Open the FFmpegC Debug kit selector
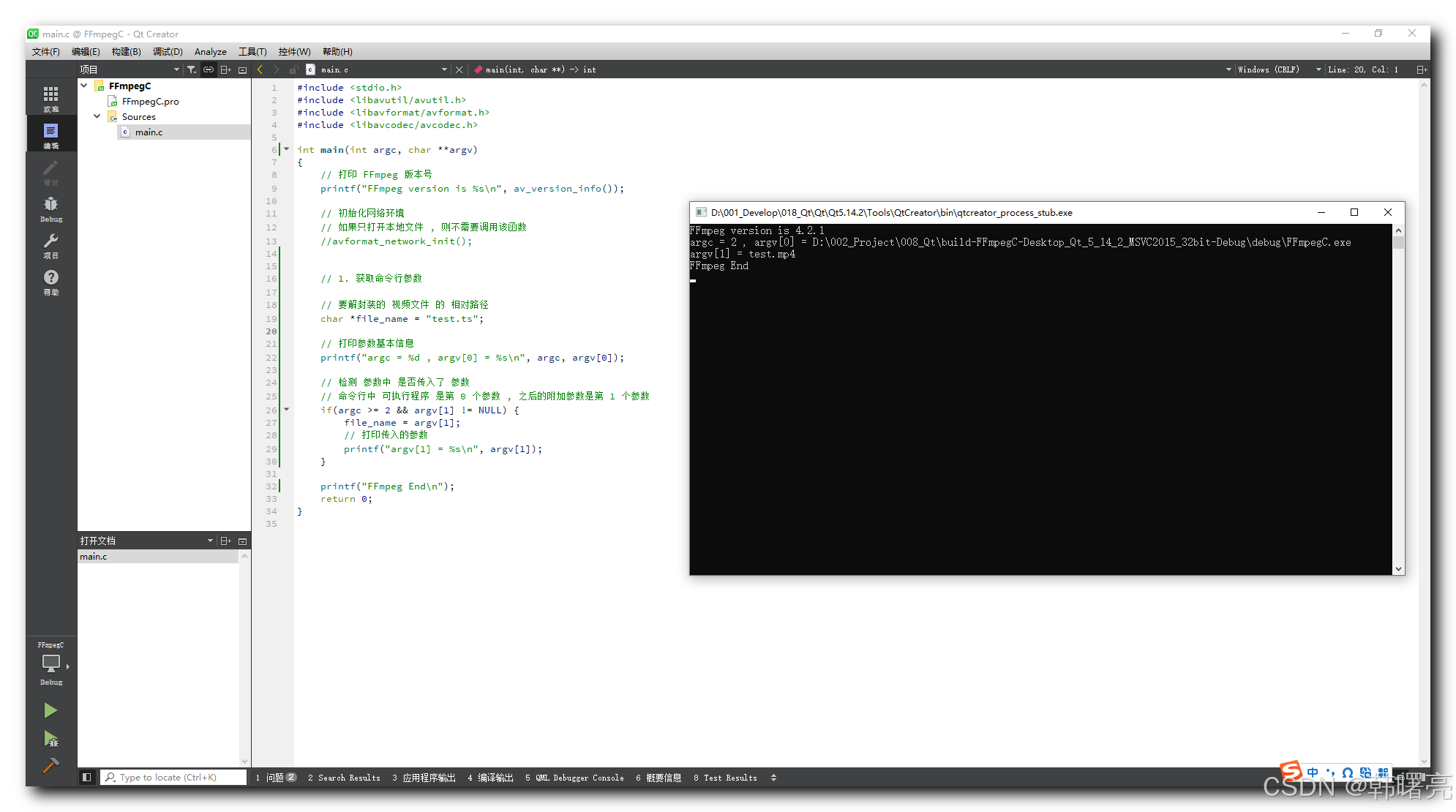Viewport: 1456px width, 812px height. tap(50, 664)
